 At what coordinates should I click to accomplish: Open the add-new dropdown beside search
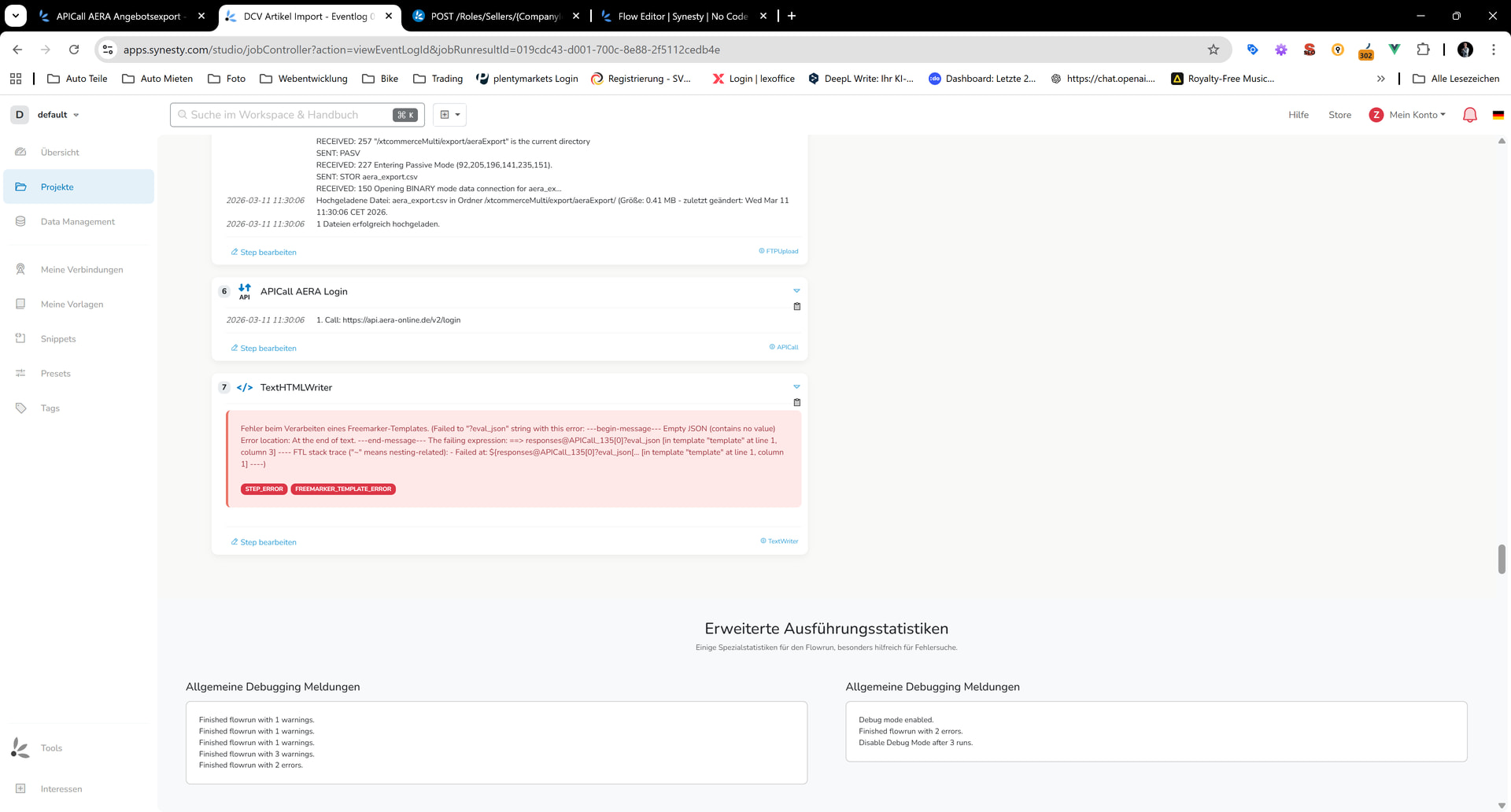[449, 115]
